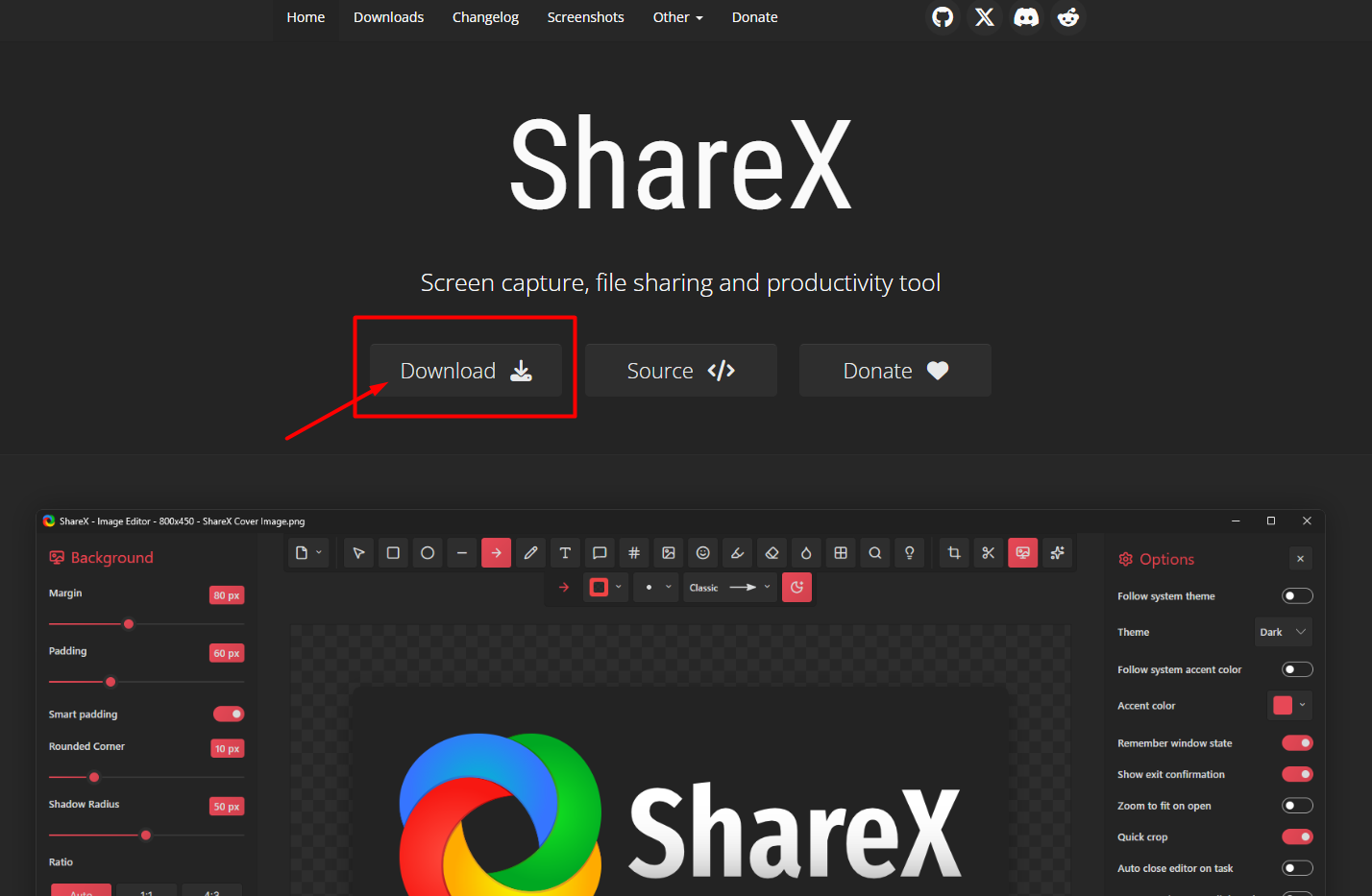The image size is (1372, 896).
Task: Expand the Other menu in navbar
Action: pos(678,17)
